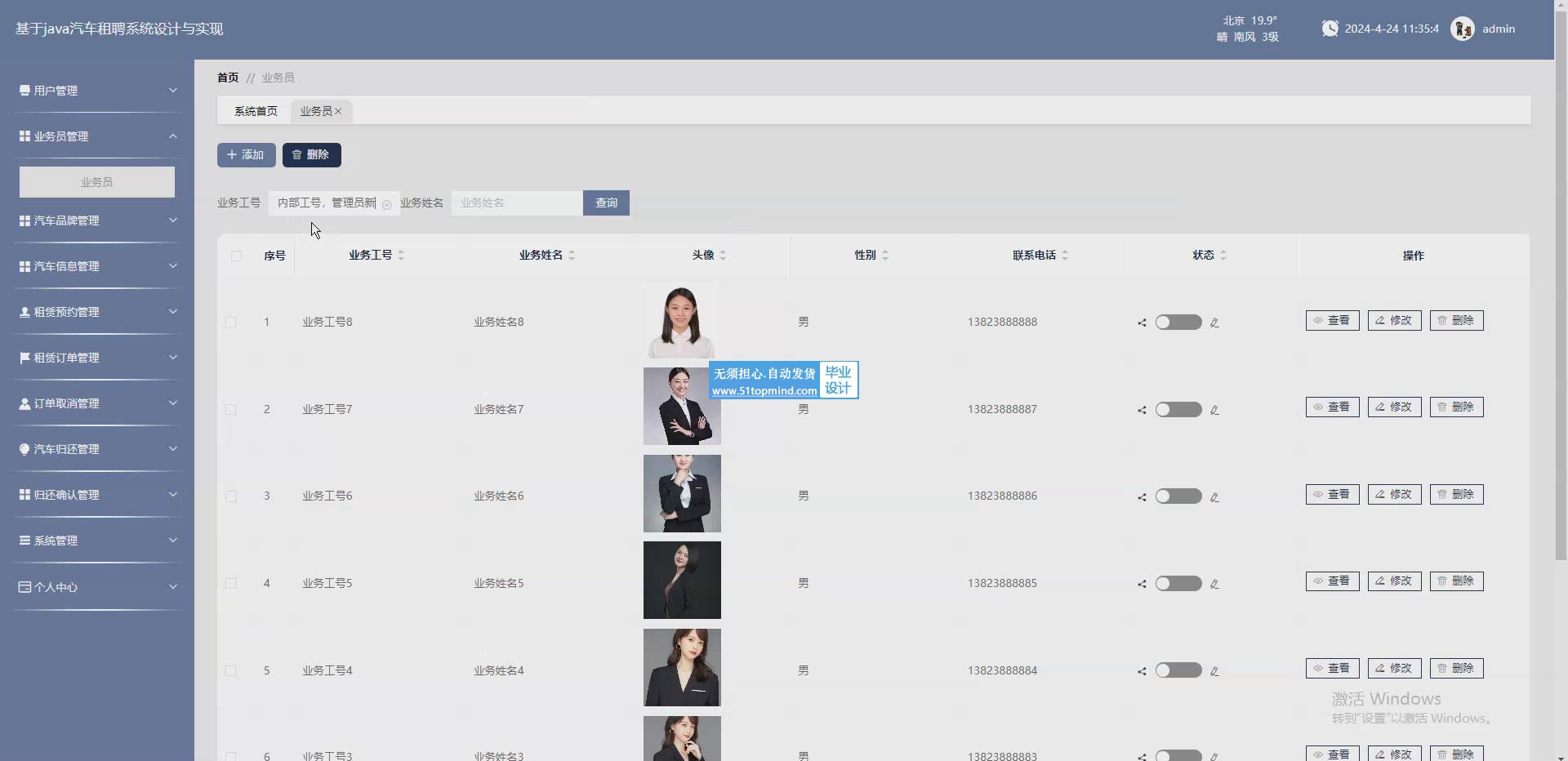Sort by 性别 column arrows
1568x761 pixels.
(x=885, y=256)
